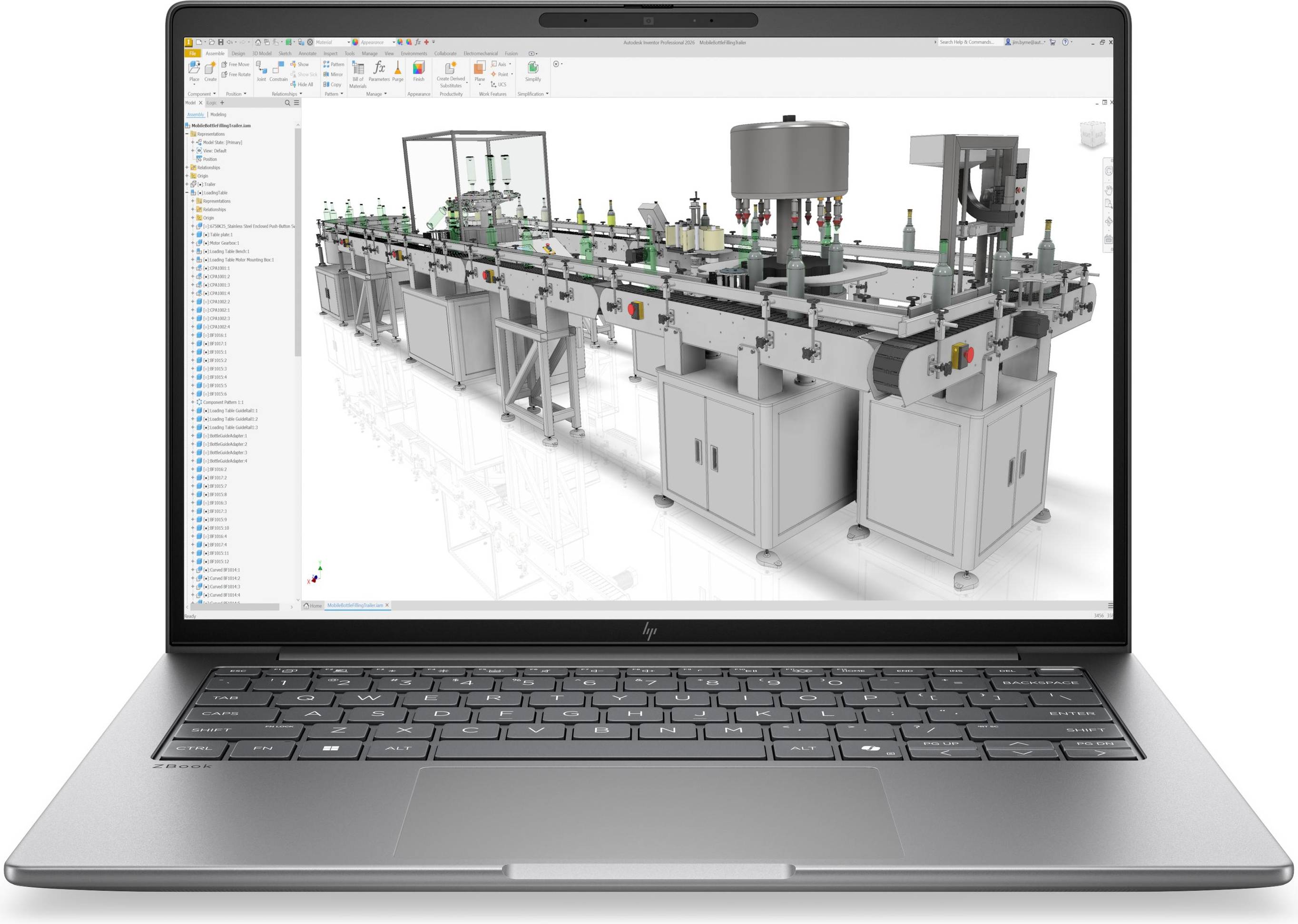Viewport: 1298px width, 924px height.
Task: Expand the Table plate:1 node
Action: (x=192, y=235)
